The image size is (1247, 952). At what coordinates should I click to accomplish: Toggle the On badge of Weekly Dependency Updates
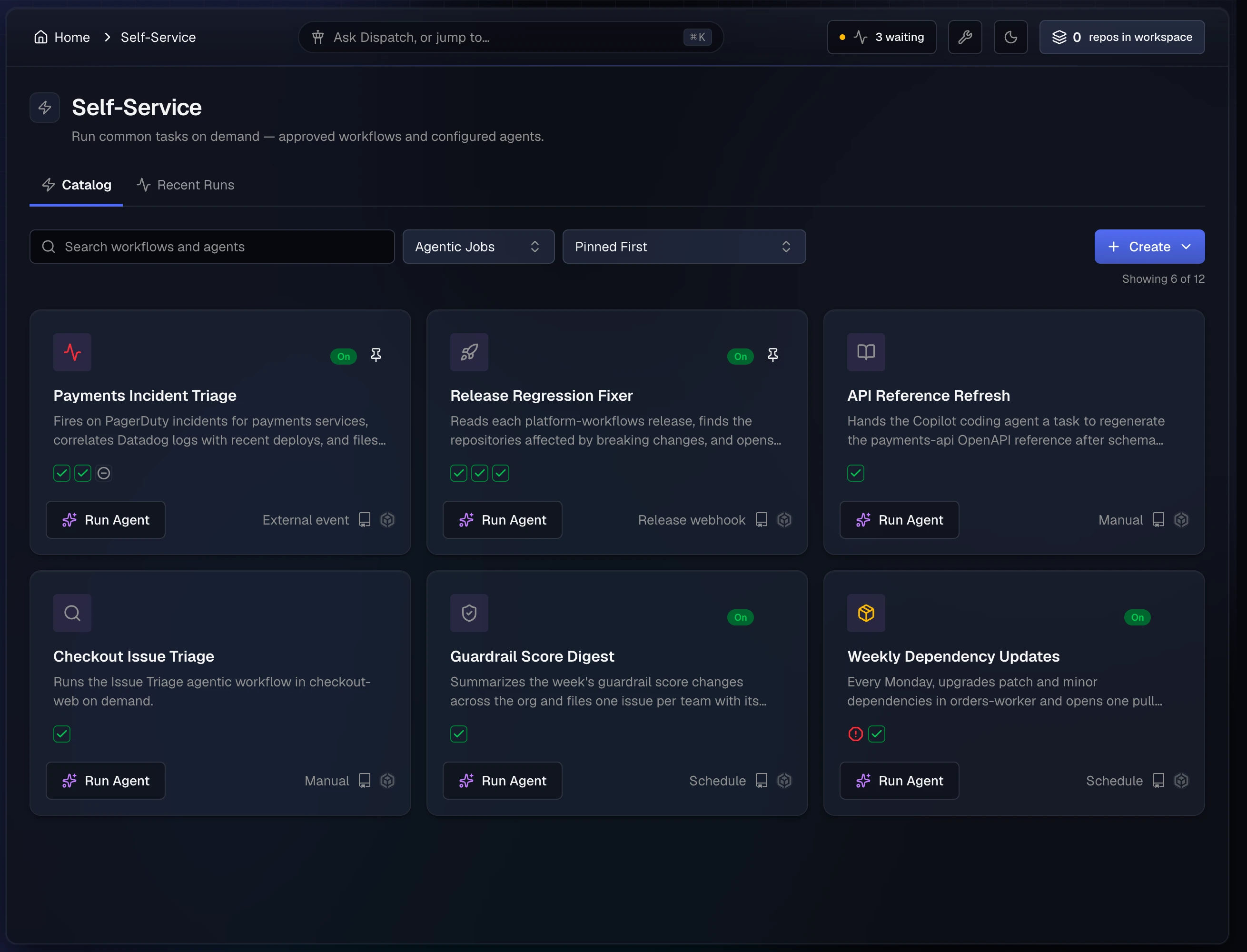1138,617
